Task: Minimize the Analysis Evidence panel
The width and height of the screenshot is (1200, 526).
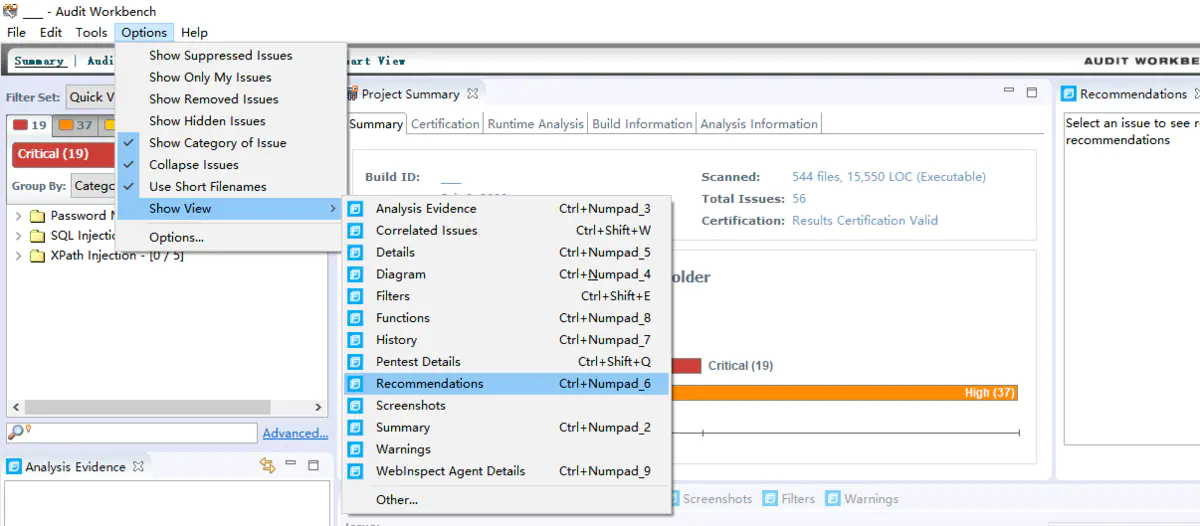Action: coord(291,464)
